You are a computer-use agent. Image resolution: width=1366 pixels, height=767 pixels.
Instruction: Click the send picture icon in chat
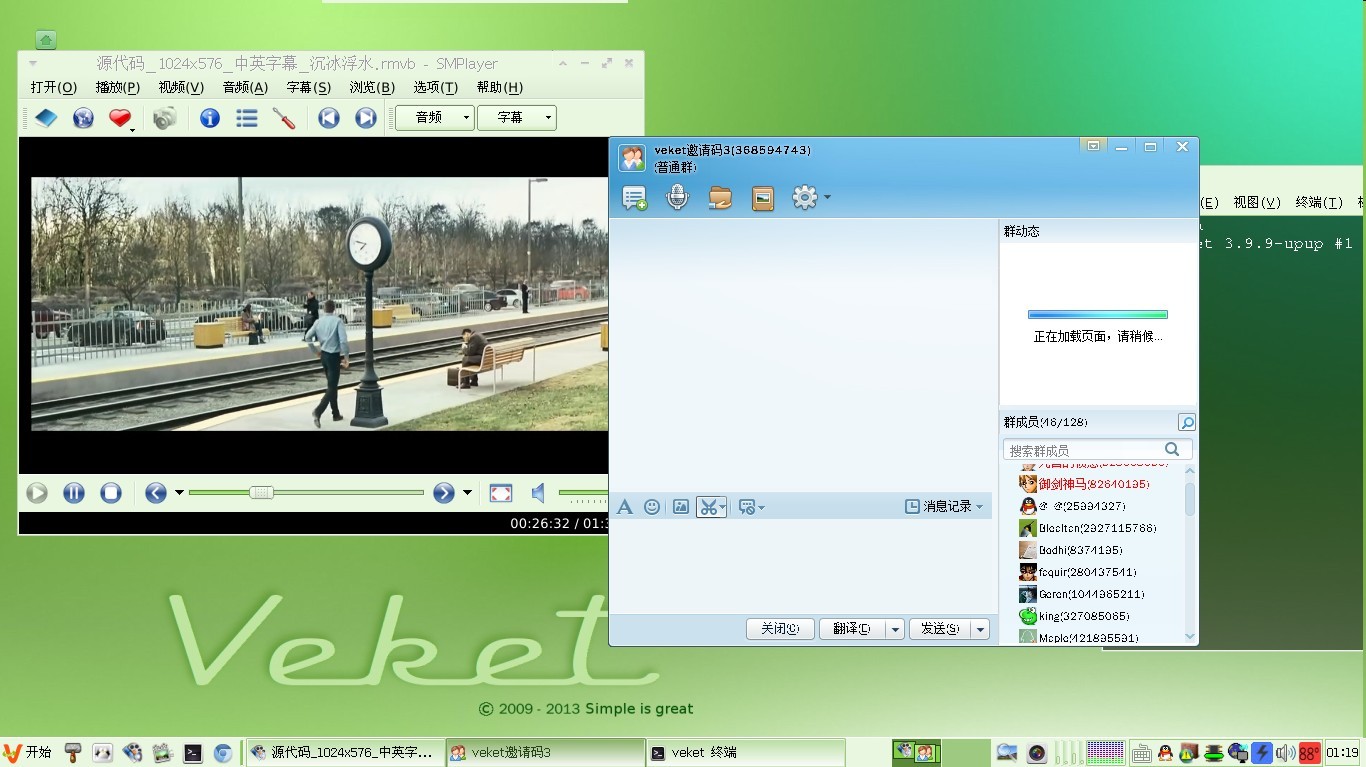pos(681,507)
